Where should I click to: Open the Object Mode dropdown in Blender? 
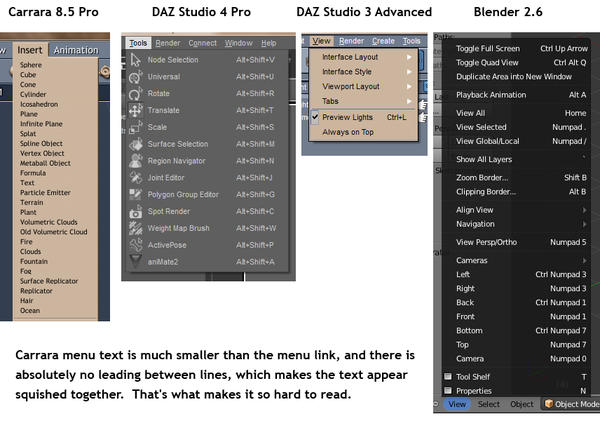coord(571,404)
